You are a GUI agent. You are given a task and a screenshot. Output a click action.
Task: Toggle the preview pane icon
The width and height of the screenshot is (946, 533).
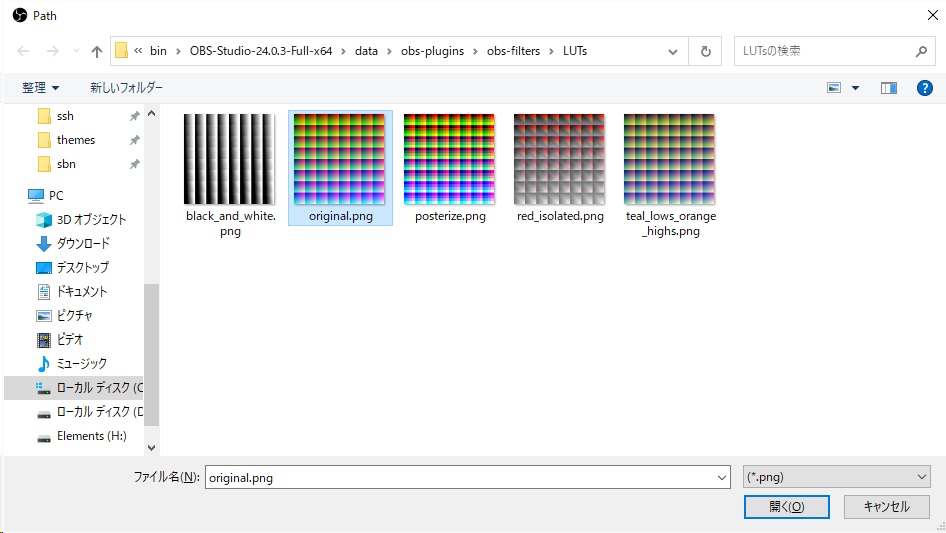[888, 88]
